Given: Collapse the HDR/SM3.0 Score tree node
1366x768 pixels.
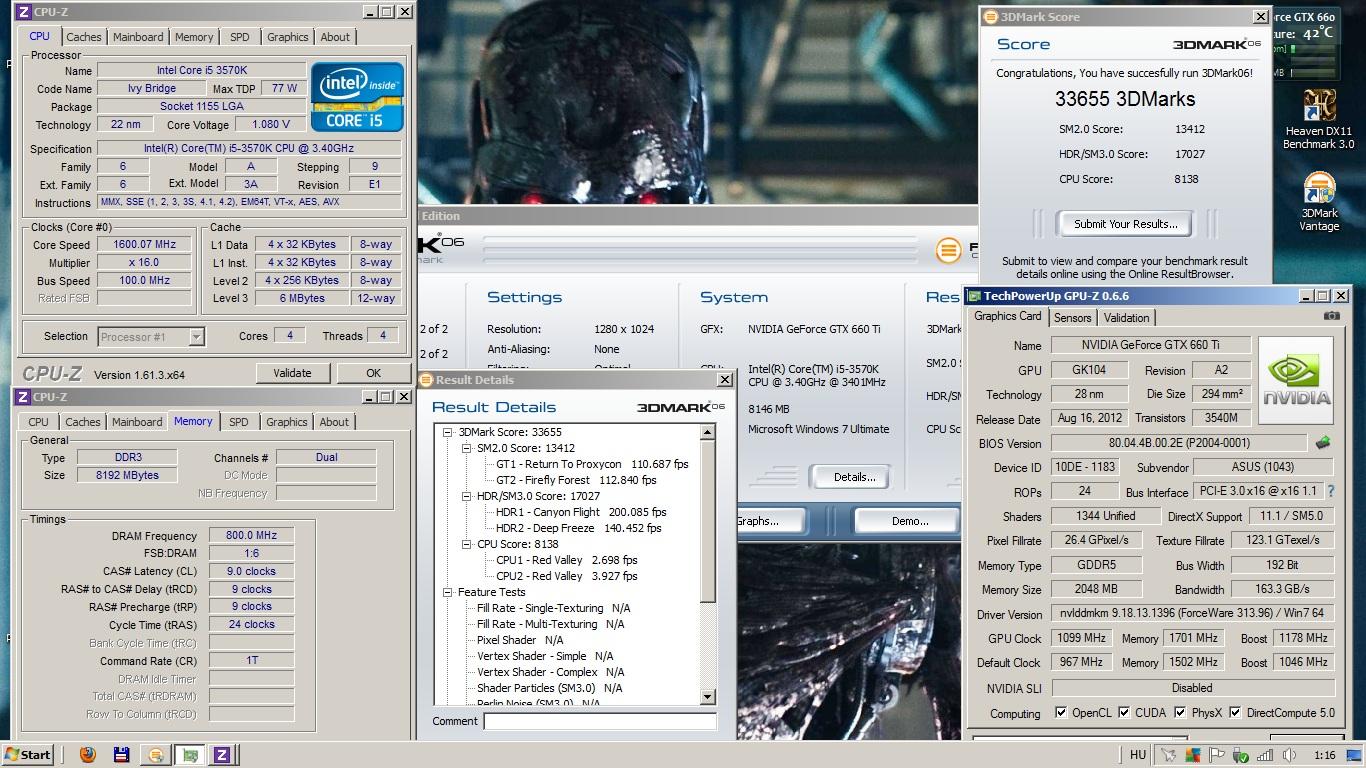Looking at the screenshot, I should 467,496.
